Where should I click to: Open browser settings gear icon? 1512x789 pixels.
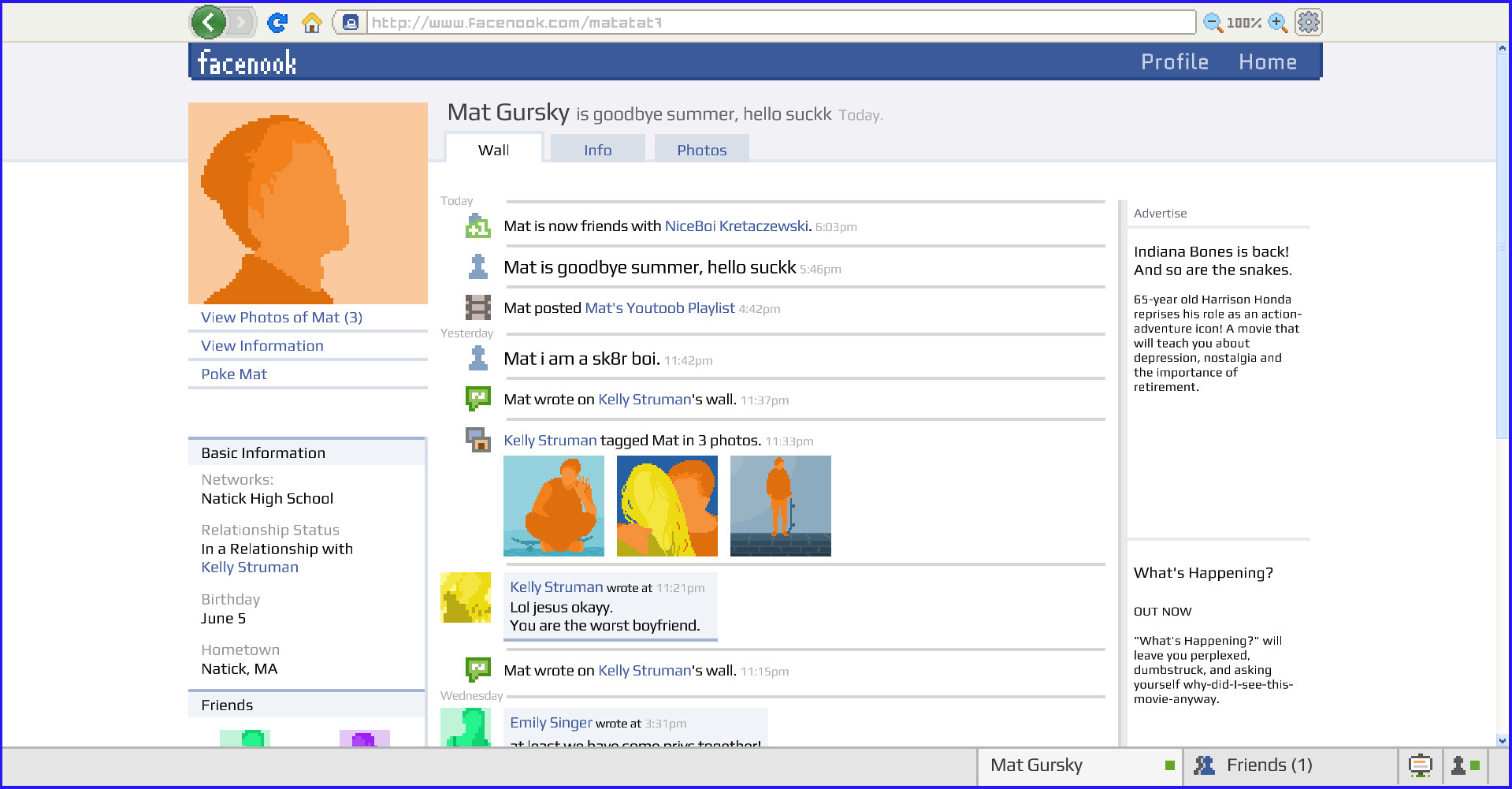1309,22
